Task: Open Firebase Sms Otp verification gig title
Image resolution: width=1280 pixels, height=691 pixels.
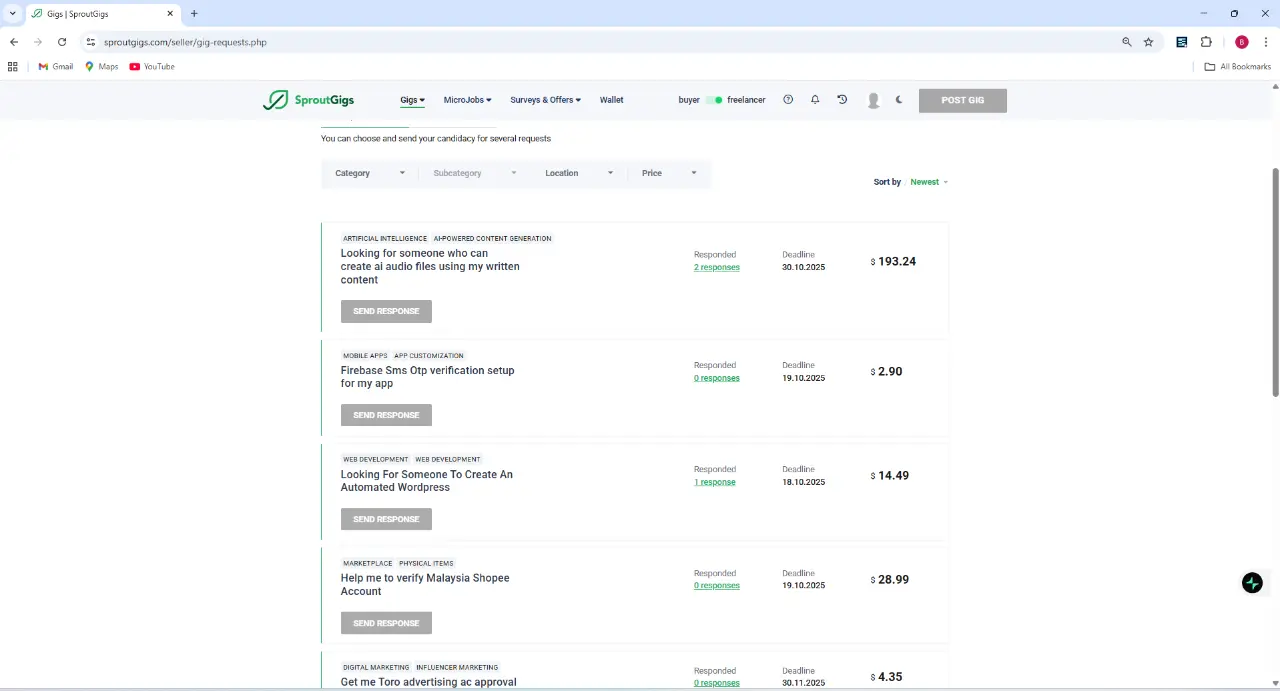Action: (x=428, y=377)
